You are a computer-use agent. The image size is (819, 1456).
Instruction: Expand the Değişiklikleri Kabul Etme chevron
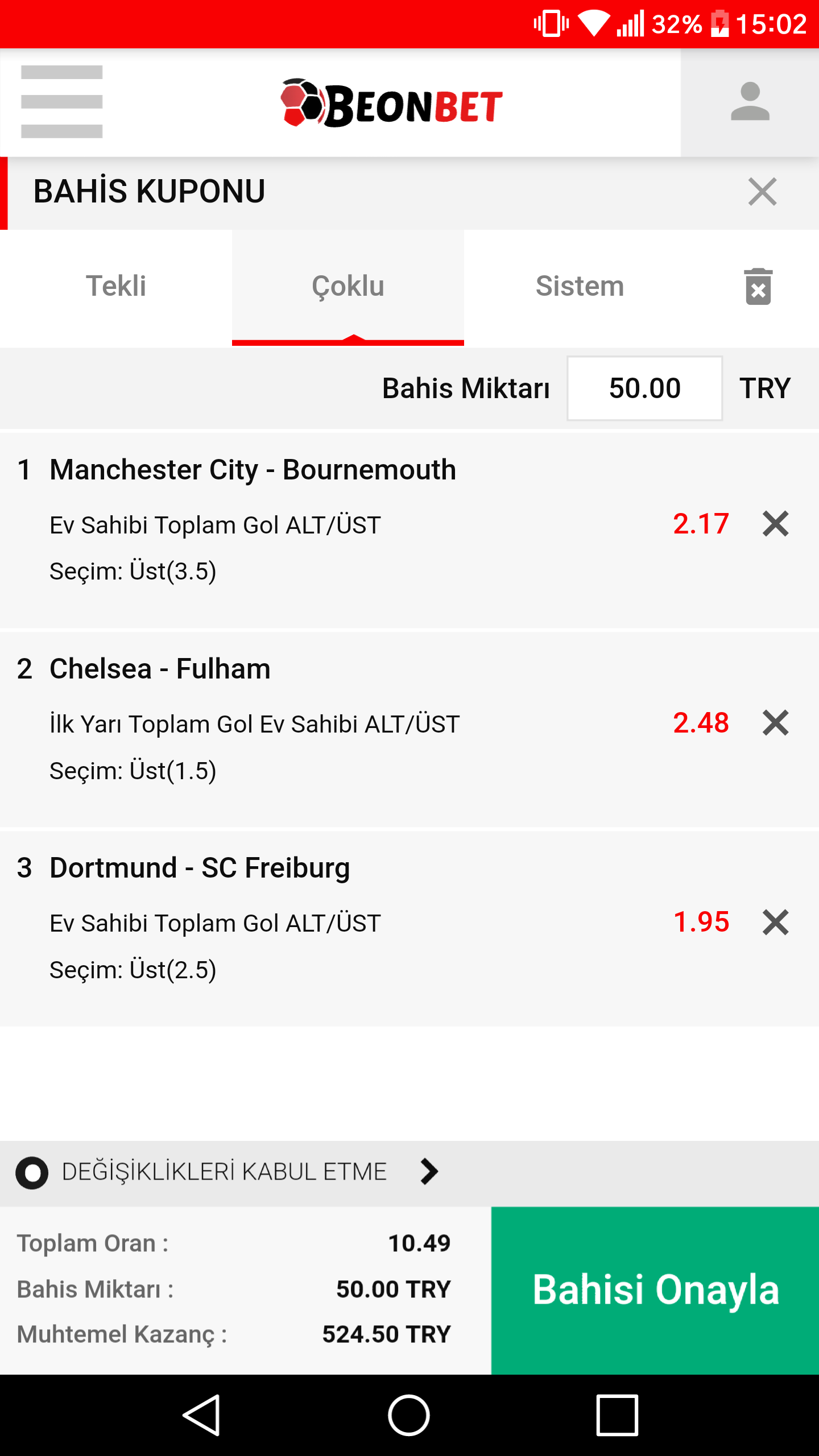pyautogui.click(x=429, y=1172)
